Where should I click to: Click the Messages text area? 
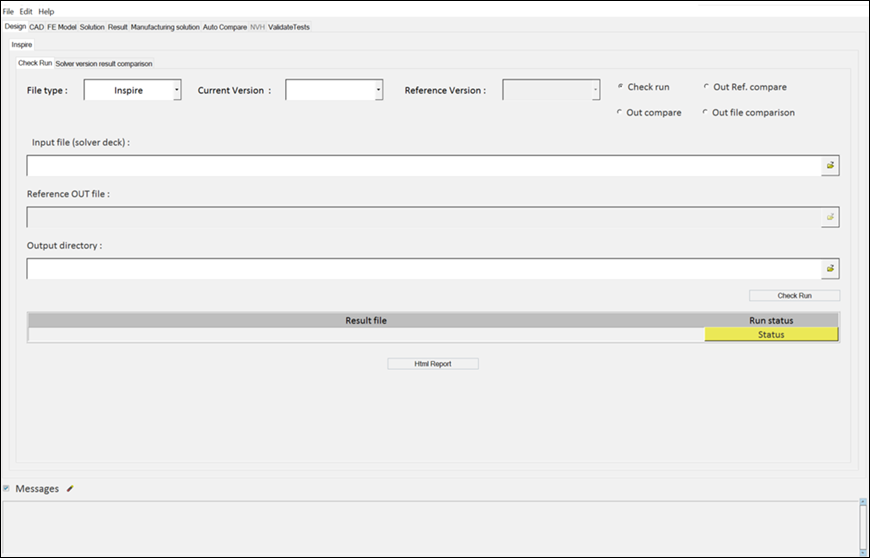[x=431, y=529]
